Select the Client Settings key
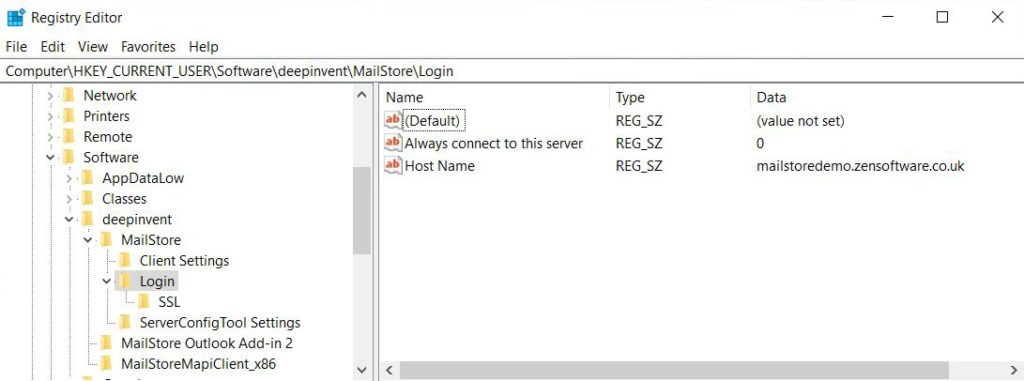 [x=184, y=261]
